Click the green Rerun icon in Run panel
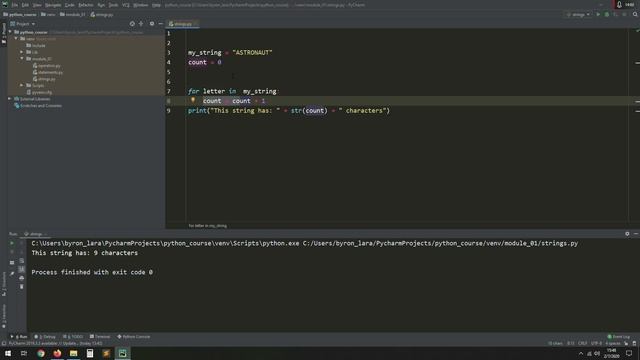 click(x=12, y=243)
